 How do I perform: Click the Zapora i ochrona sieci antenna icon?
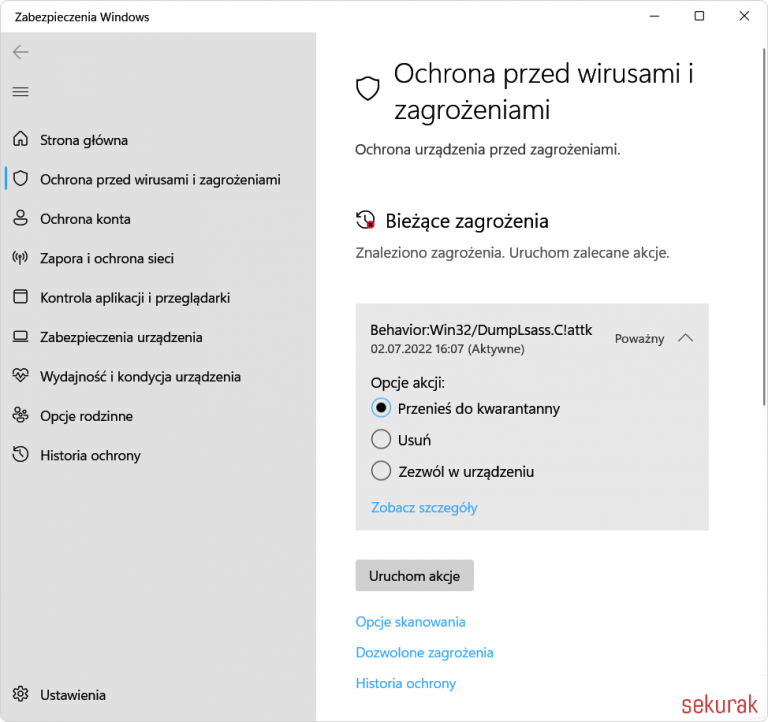(21, 257)
